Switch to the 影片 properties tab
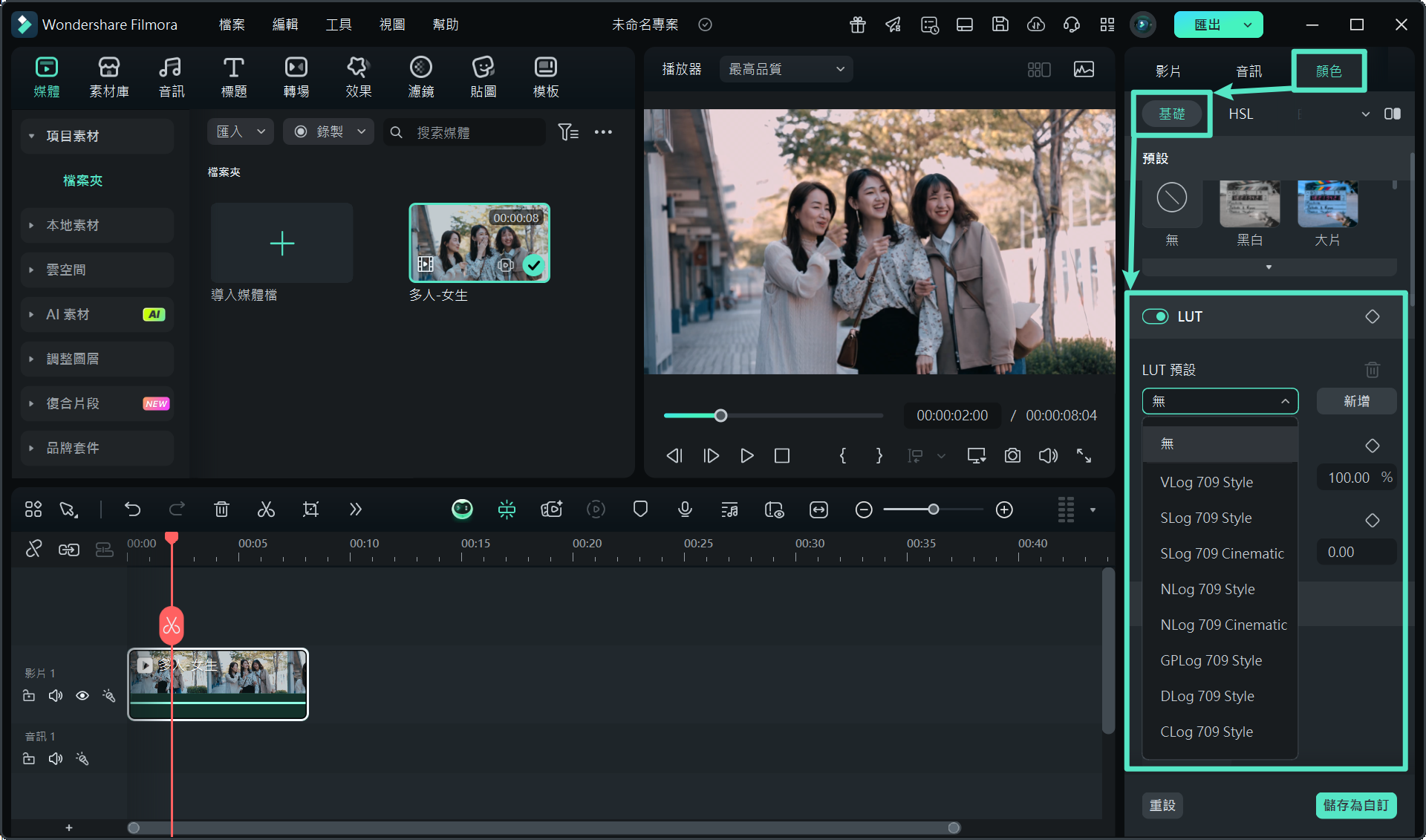This screenshot has width=1426, height=840. [1168, 71]
